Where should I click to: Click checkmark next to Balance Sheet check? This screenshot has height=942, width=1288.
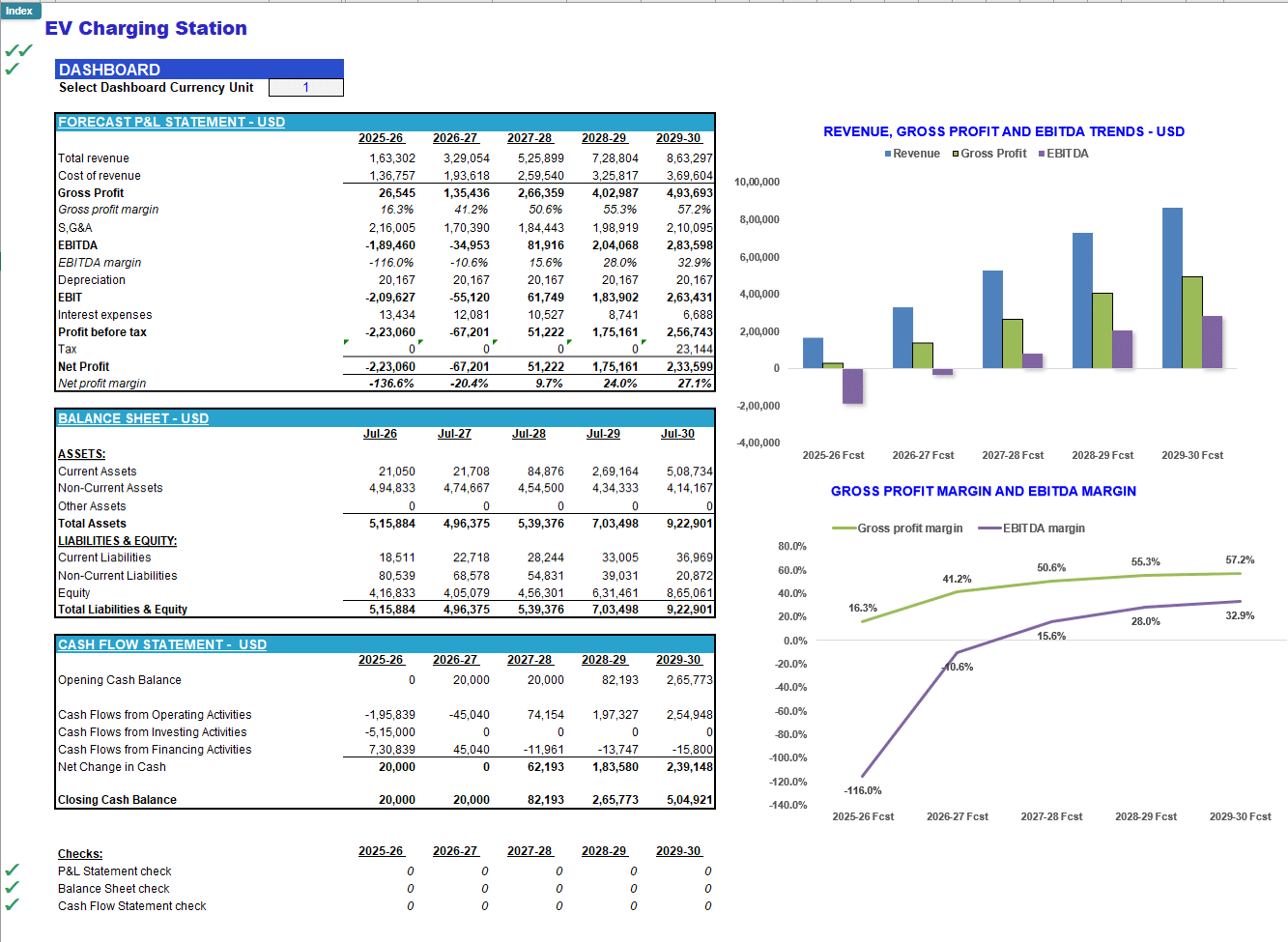click(12, 888)
